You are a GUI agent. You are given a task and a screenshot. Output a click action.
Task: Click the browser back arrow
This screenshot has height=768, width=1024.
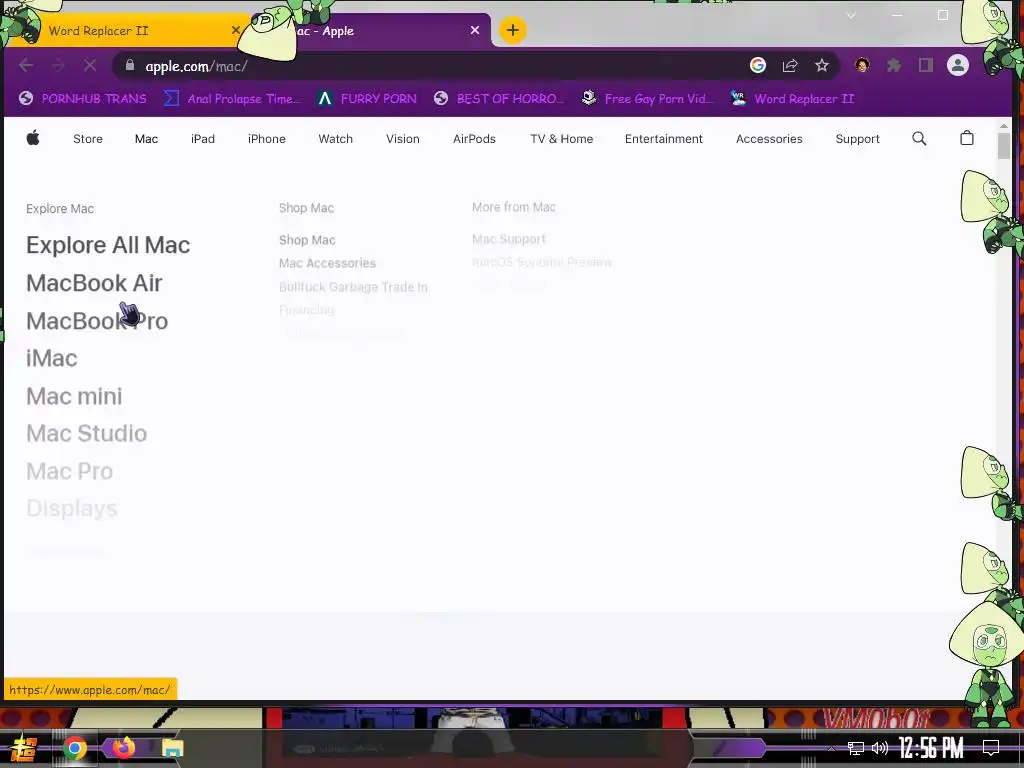point(26,65)
